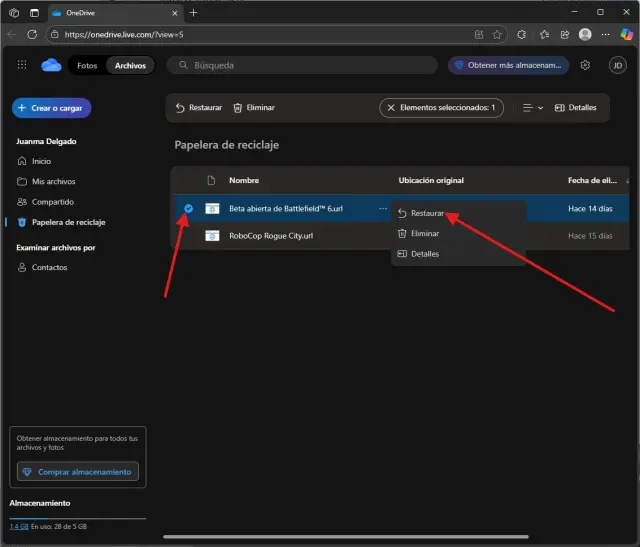Uncheck the Battlefield 6 file checkbox
The image size is (640, 547).
(x=188, y=208)
